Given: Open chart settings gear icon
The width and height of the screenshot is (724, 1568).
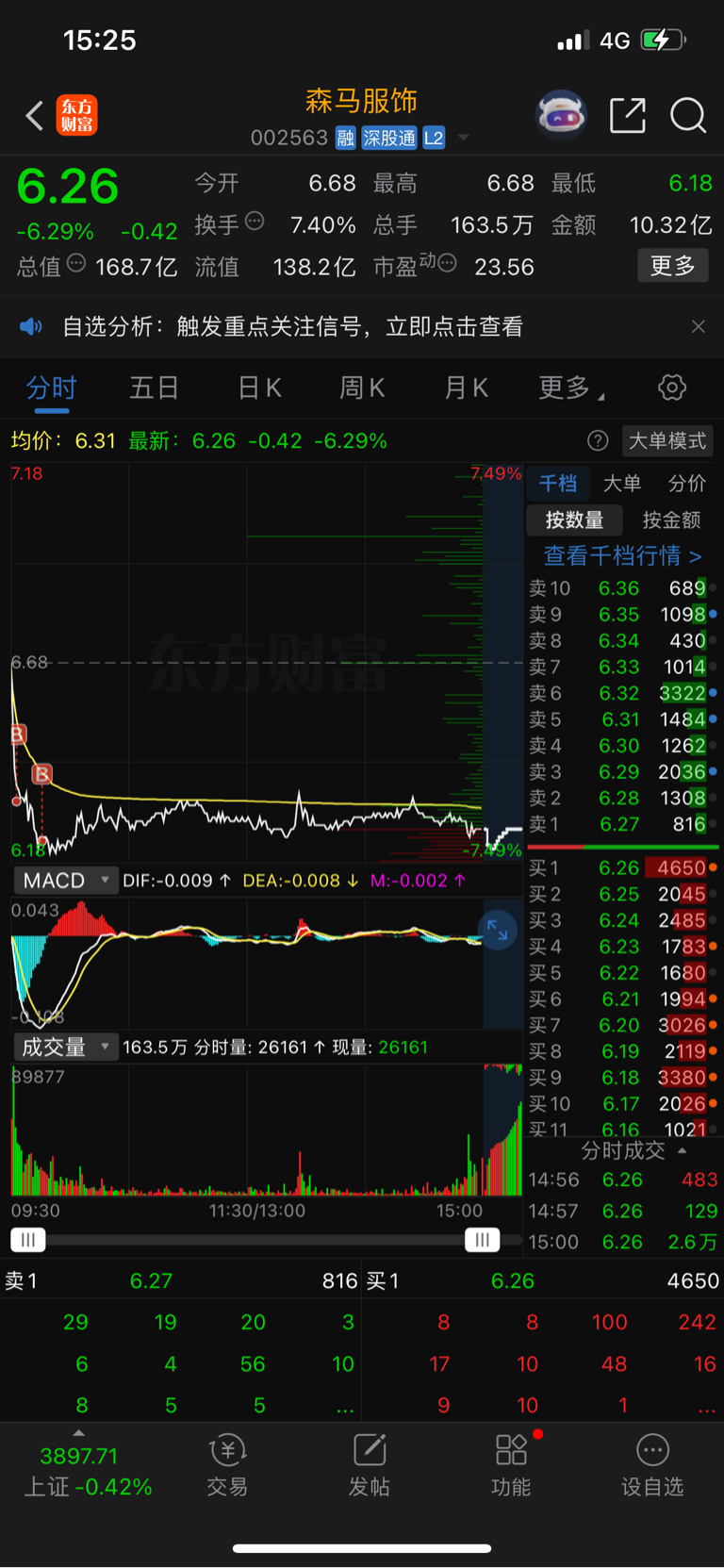Looking at the screenshot, I should click(672, 388).
